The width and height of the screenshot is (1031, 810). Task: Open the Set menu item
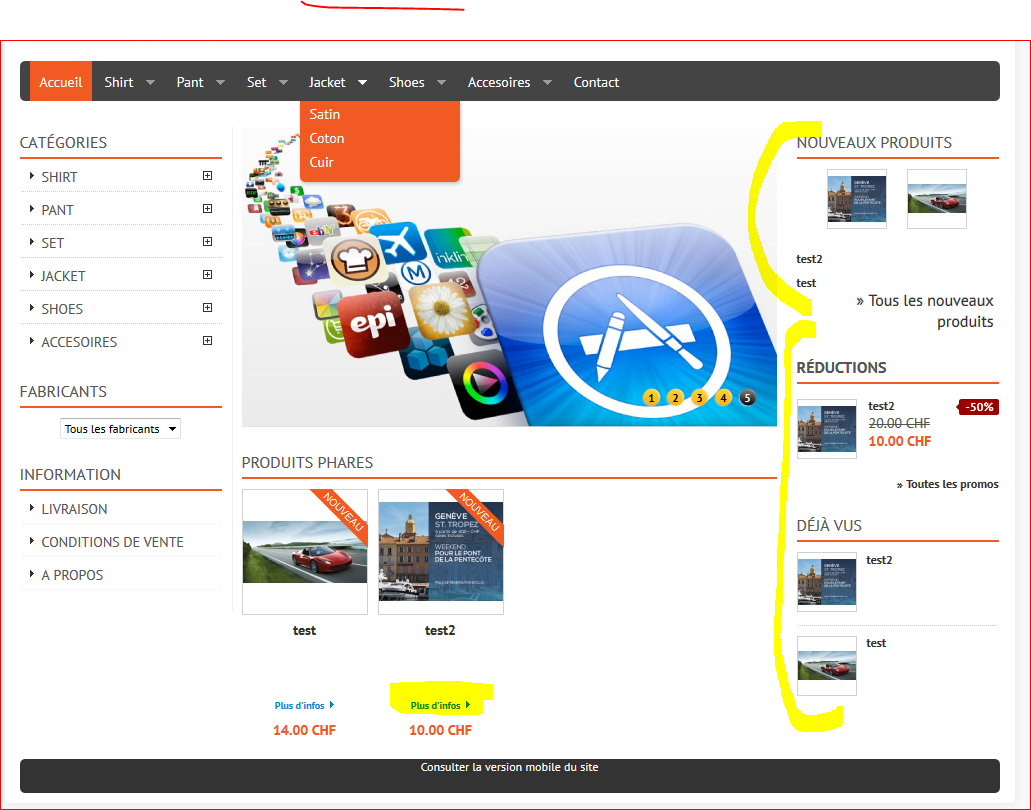coord(256,82)
